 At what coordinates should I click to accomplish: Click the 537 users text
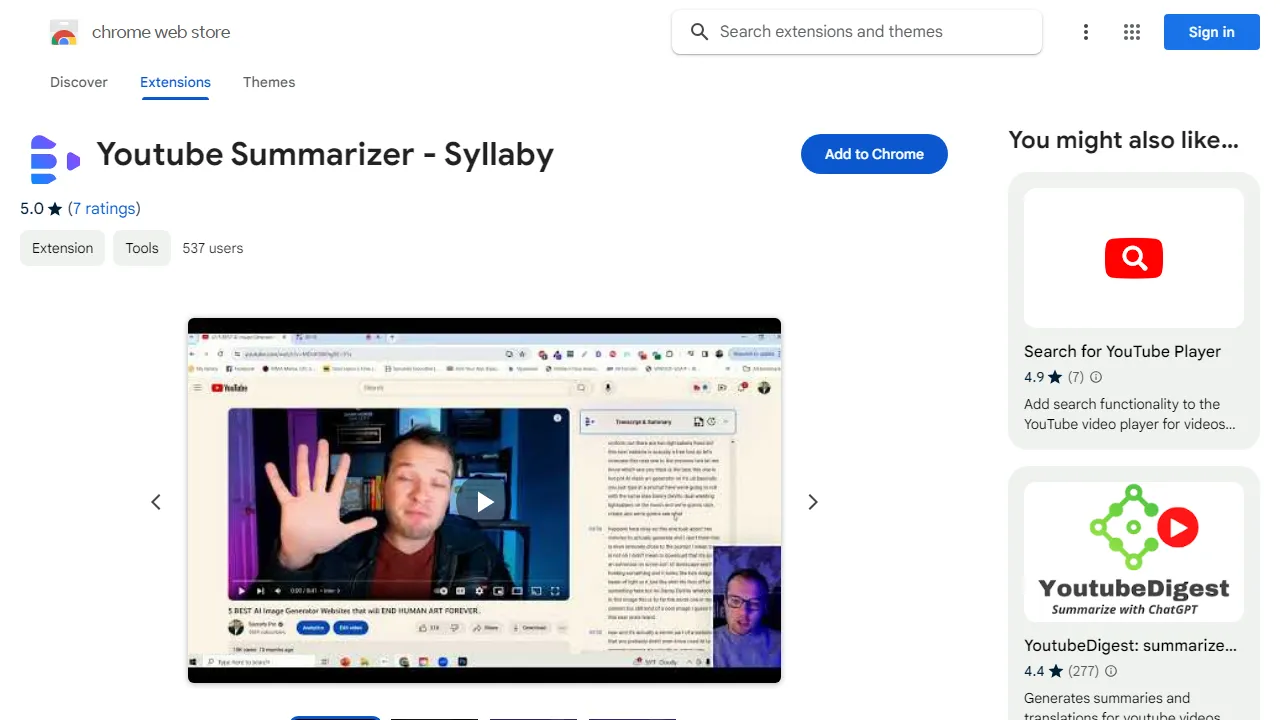[x=213, y=248]
